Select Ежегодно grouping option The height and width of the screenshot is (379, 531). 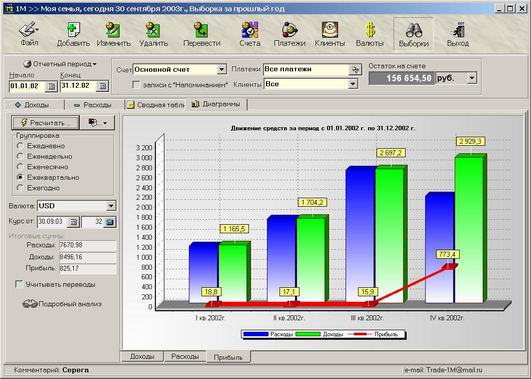20,188
